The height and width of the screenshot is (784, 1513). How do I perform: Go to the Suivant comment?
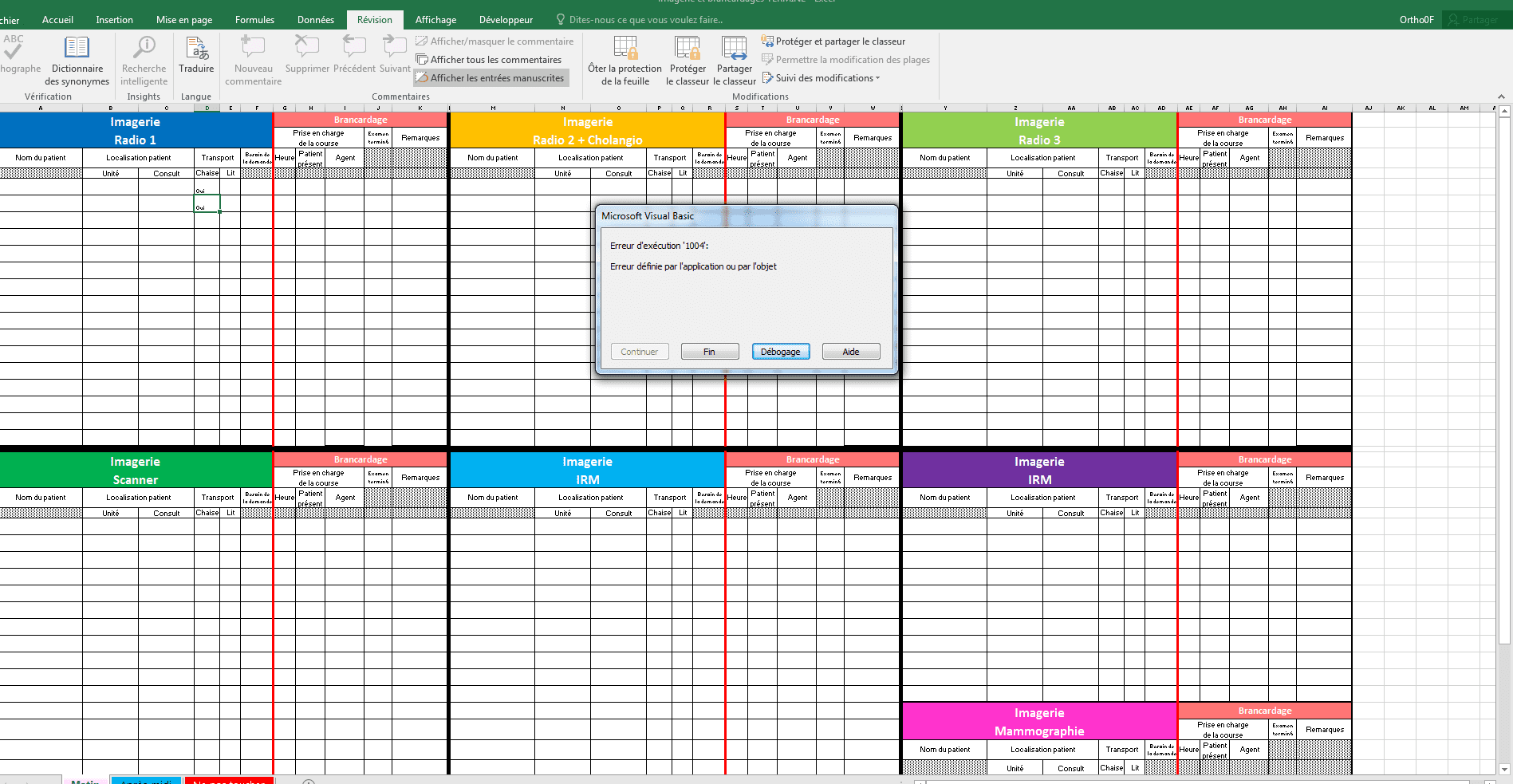click(x=395, y=56)
